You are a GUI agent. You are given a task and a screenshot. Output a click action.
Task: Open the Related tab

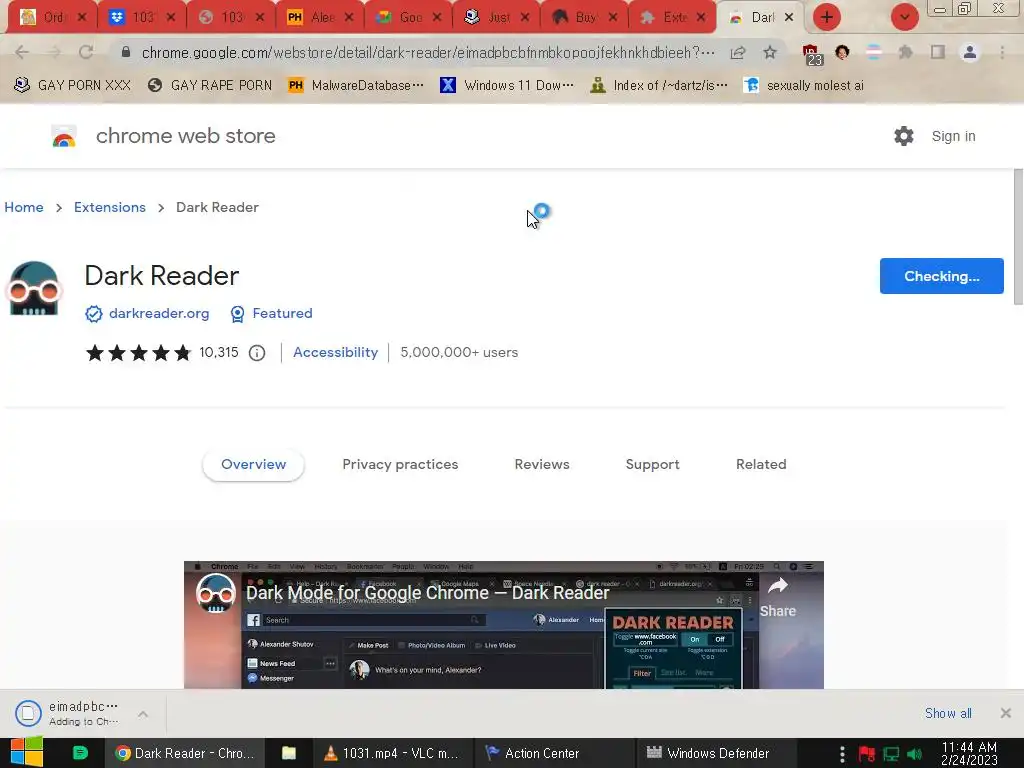761,464
